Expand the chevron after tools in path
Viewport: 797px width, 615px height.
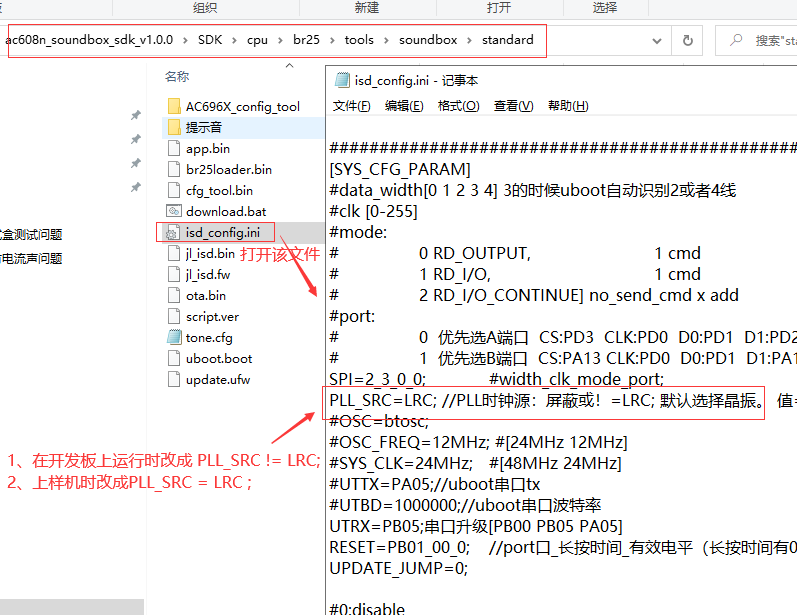click(x=386, y=40)
